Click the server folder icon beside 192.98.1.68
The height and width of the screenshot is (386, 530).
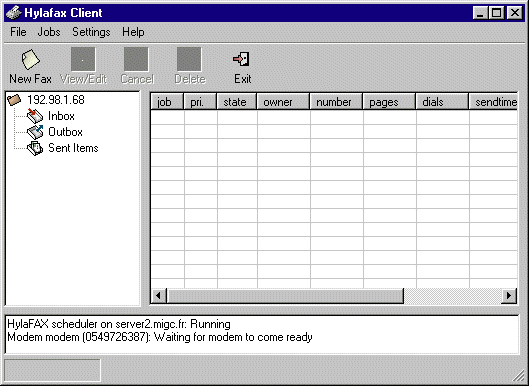(14, 100)
